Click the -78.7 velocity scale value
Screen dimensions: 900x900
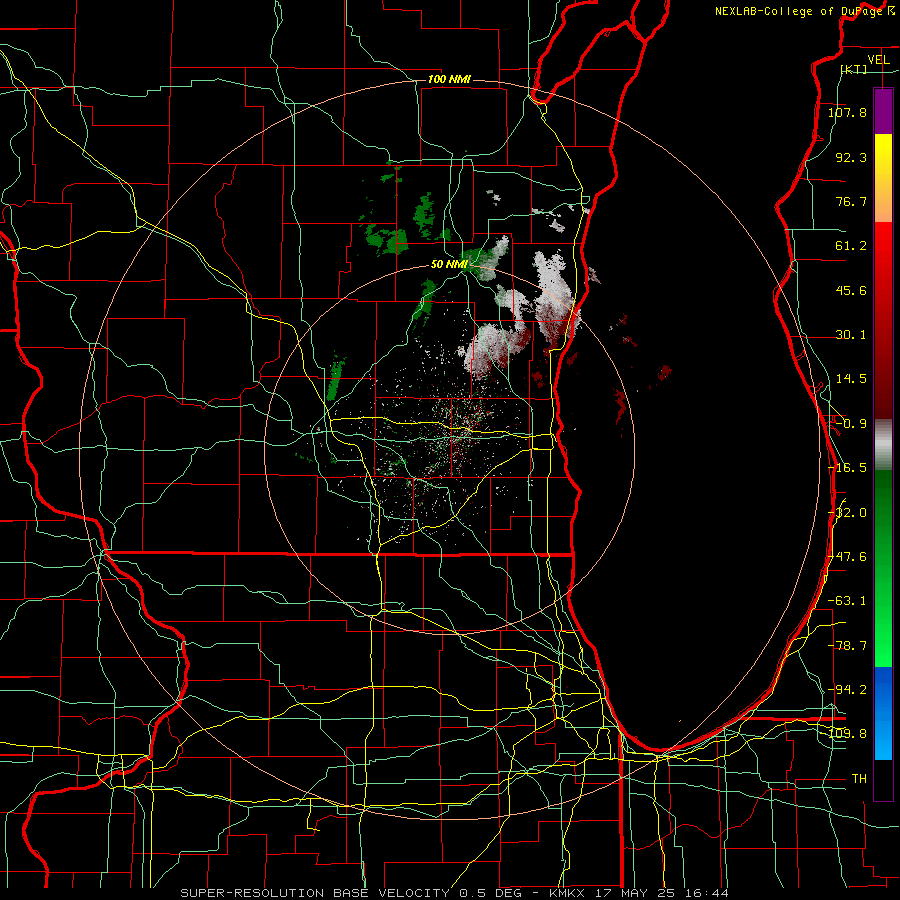pos(847,646)
